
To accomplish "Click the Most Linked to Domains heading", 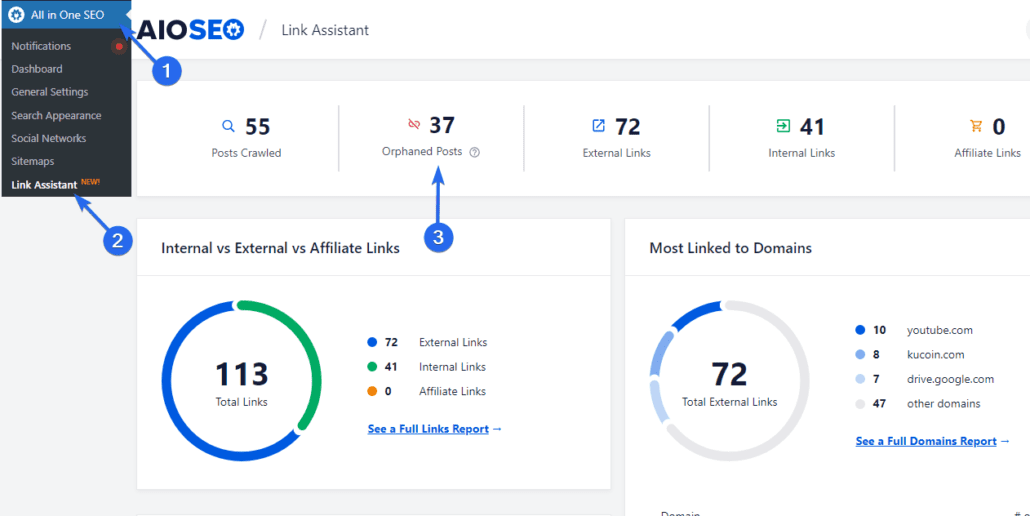I will (730, 248).
